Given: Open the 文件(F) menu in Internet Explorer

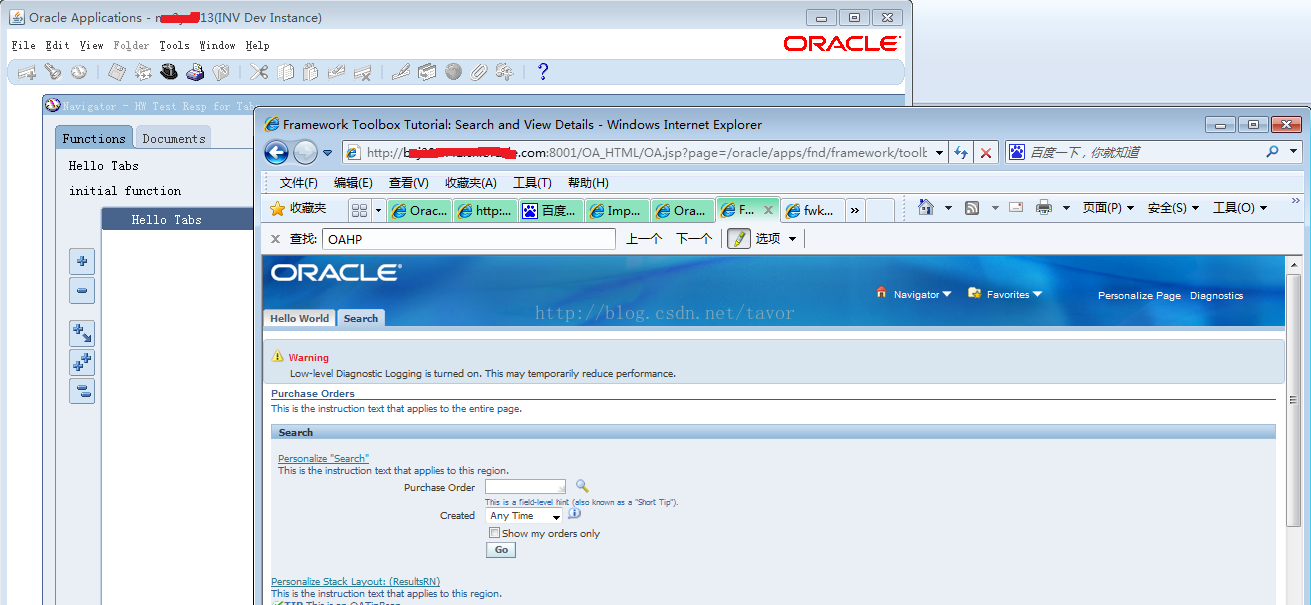Looking at the screenshot, I should (x=298, y=183).
